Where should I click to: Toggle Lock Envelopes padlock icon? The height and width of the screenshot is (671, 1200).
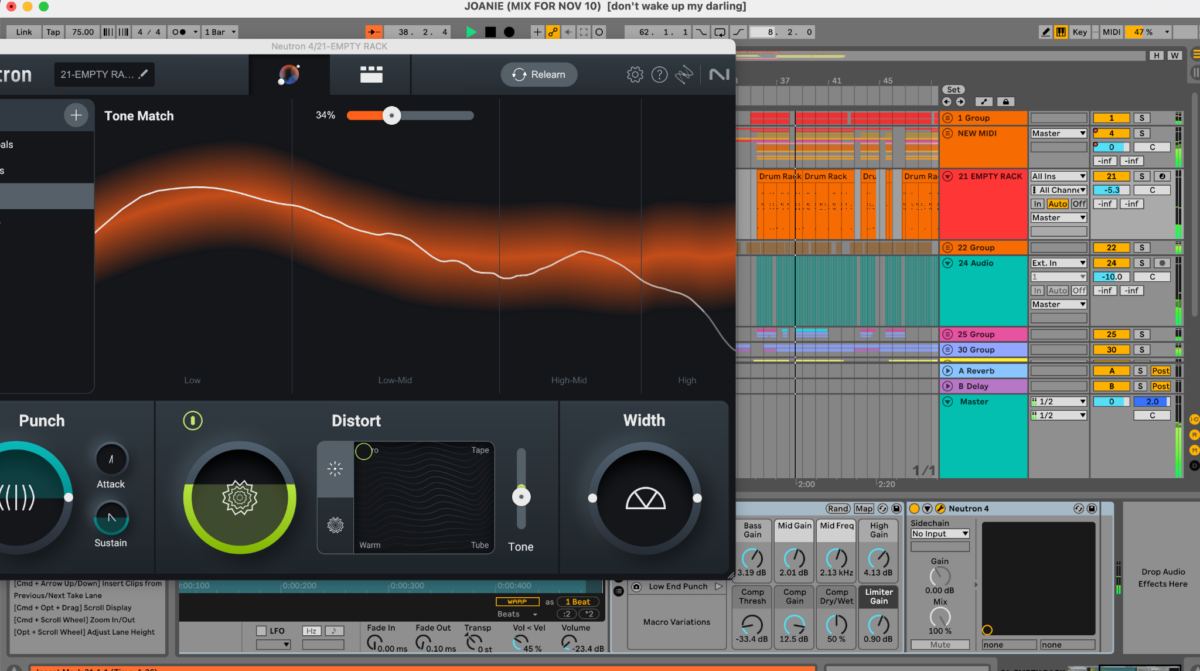(x=1007, y=102)
